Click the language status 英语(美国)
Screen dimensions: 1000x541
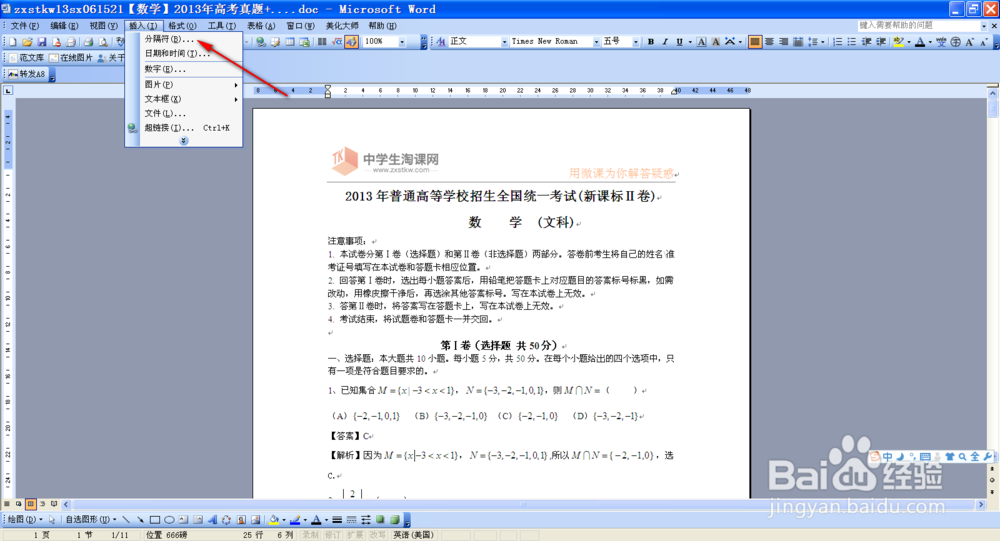(413, 535)
